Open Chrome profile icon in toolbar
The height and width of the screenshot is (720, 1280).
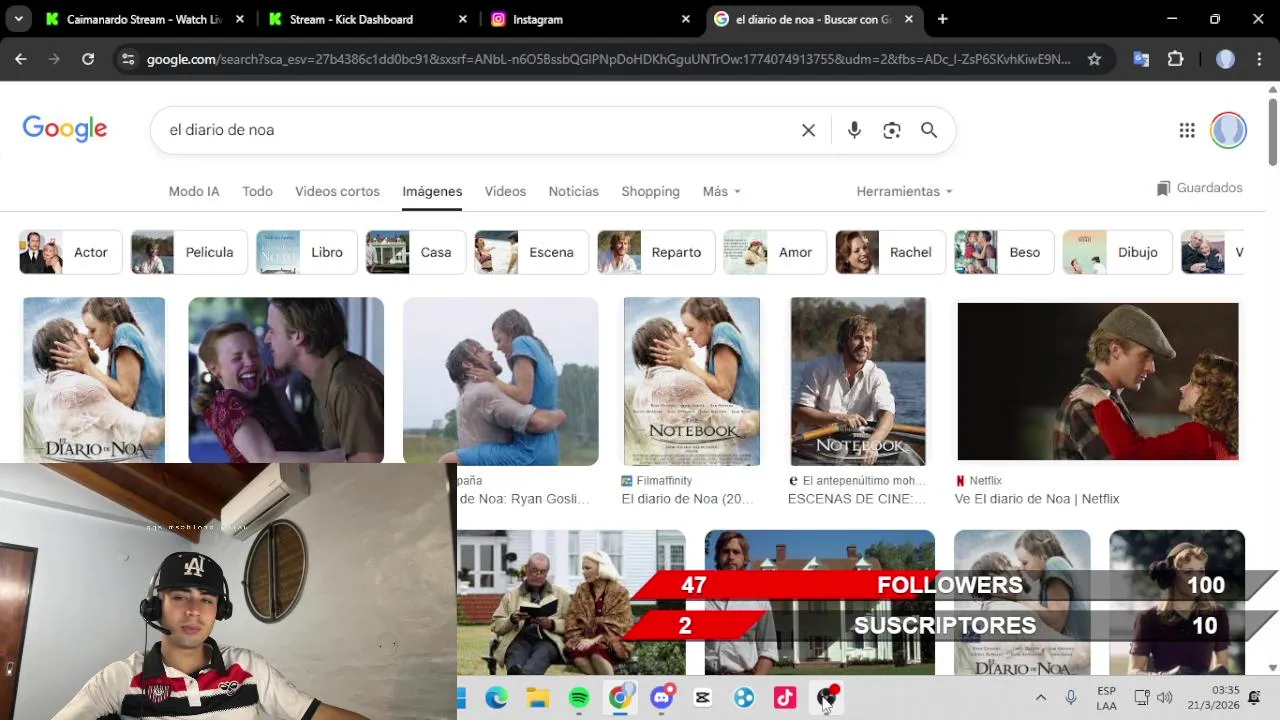(x=1225, y=59)
